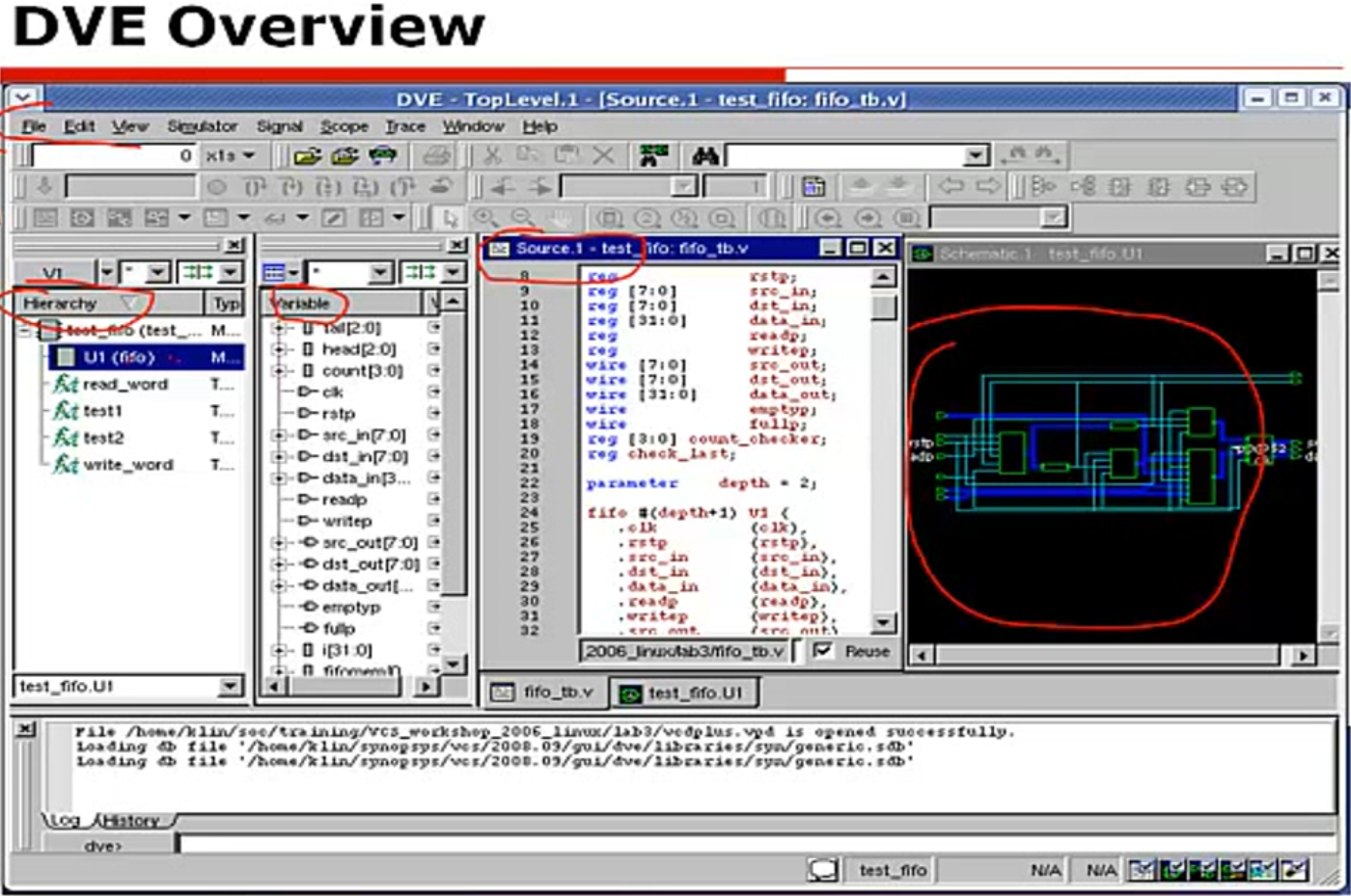Expand the tail[2:0] variable
The height and width of the screenshot is (896, 1351).
(280, 328)
